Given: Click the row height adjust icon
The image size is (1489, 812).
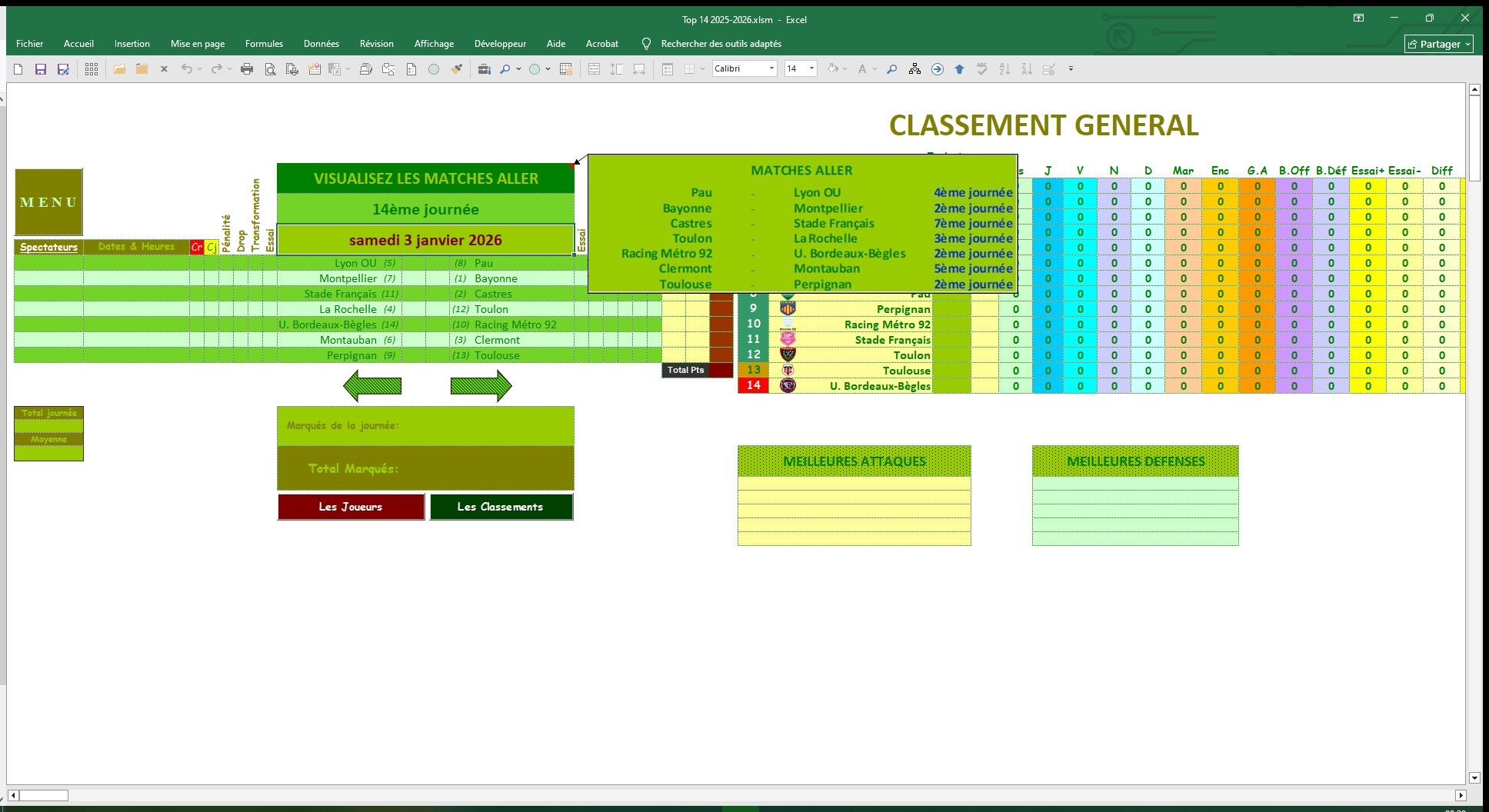Looking at the screenshot, I should pyautogui.click(x=617, y=69).
